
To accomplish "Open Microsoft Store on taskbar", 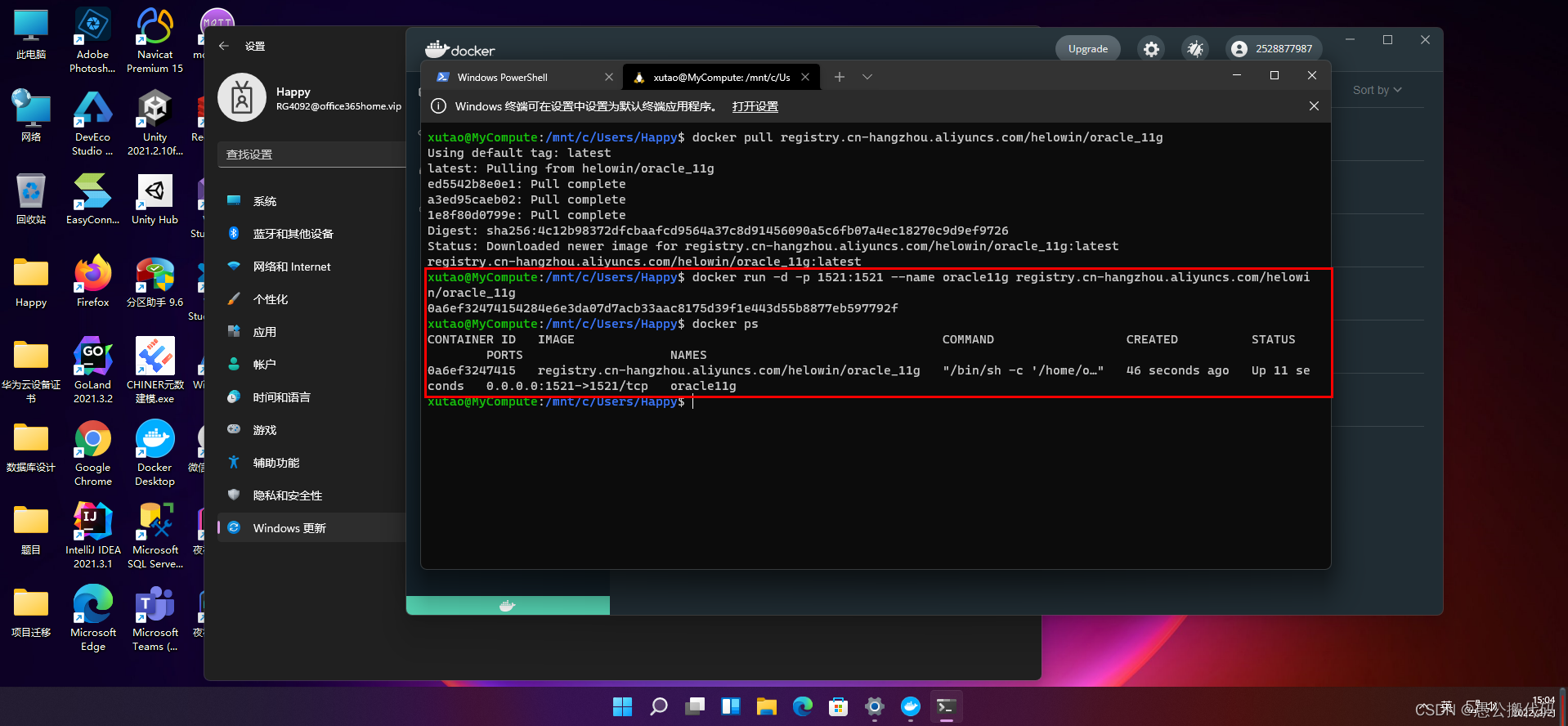I will pos(838,706).
